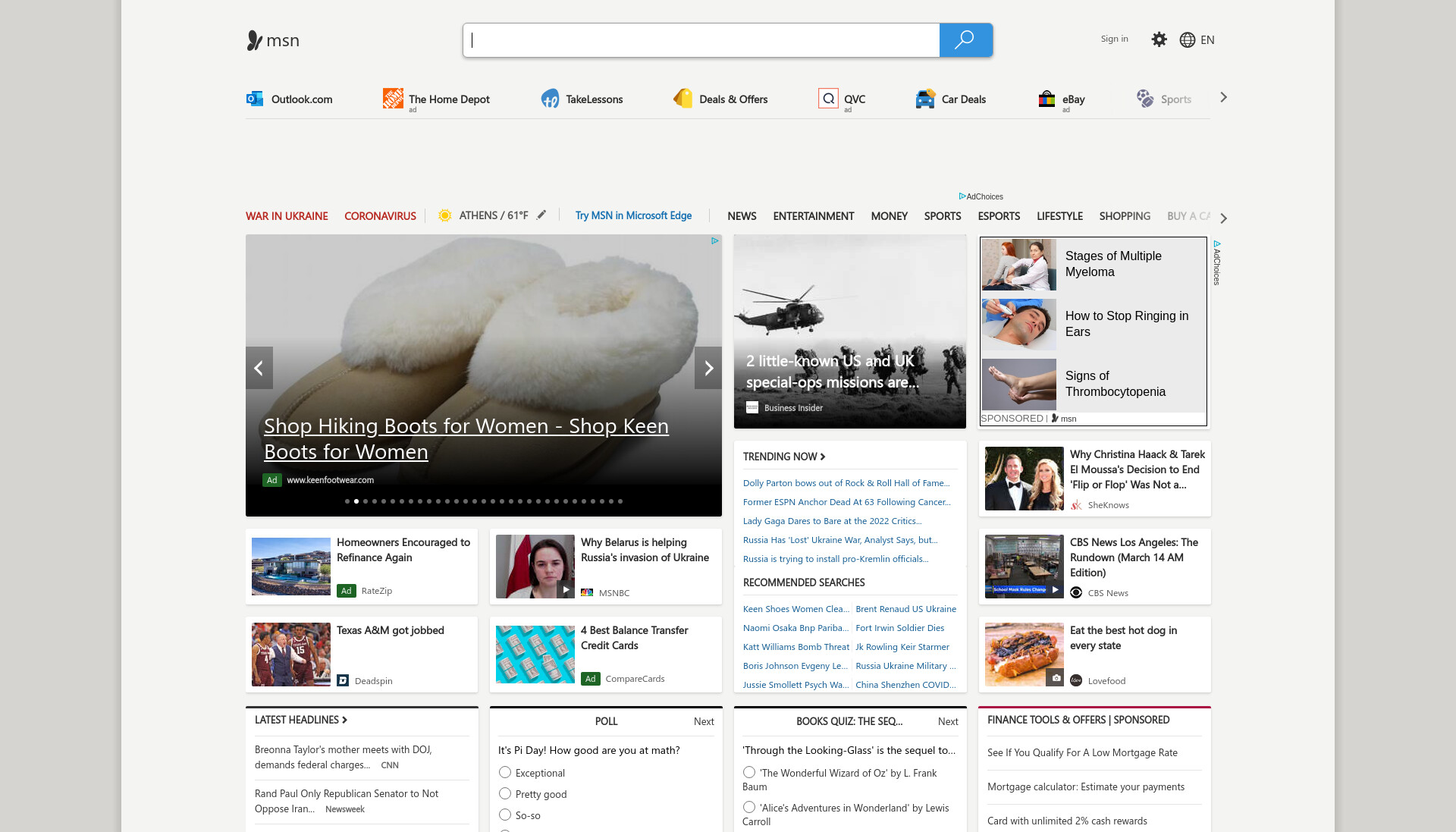Click ad info triangle on slideshow
The width and height of the screenshot is (1456, 832).
click(x=714, y=241)
